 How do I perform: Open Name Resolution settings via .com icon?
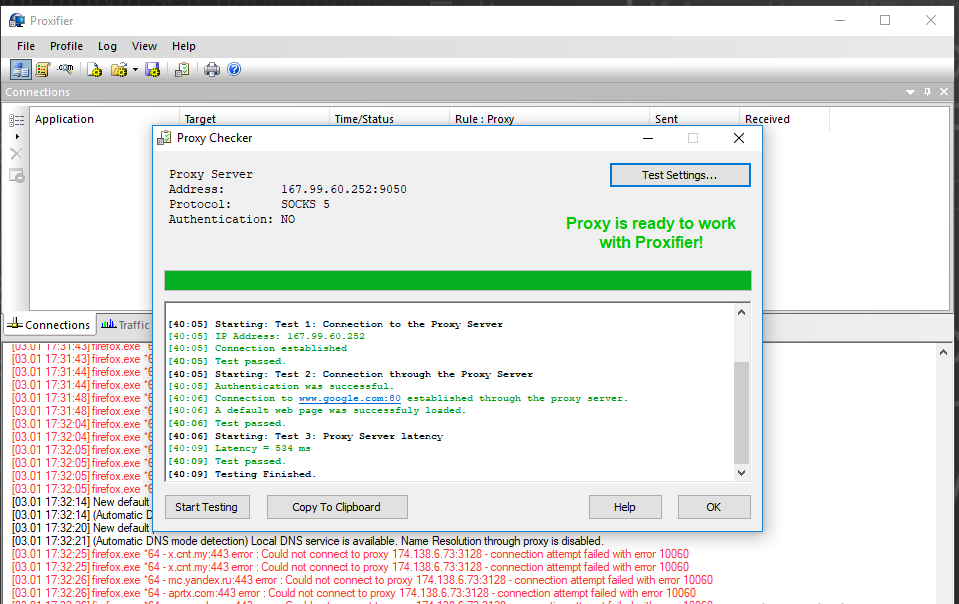(x=64, y=69)
